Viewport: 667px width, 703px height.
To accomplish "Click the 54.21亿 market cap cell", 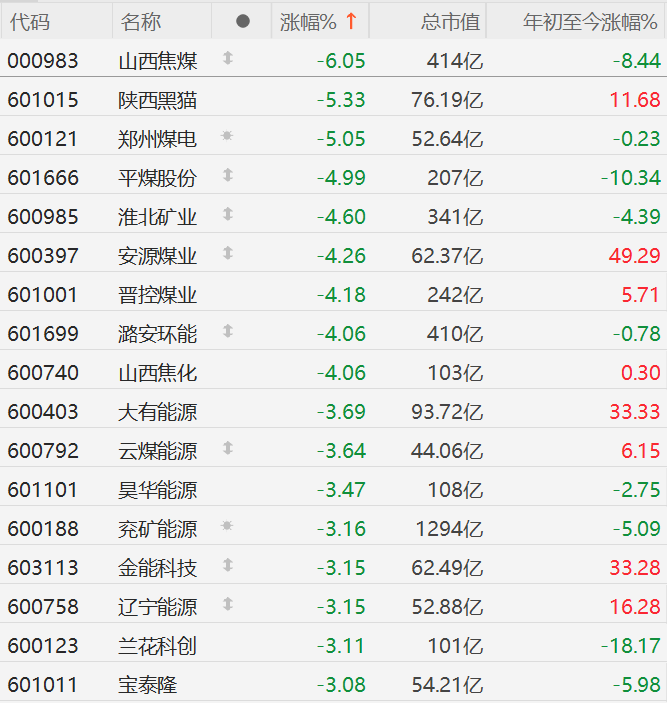I will 447,685.
